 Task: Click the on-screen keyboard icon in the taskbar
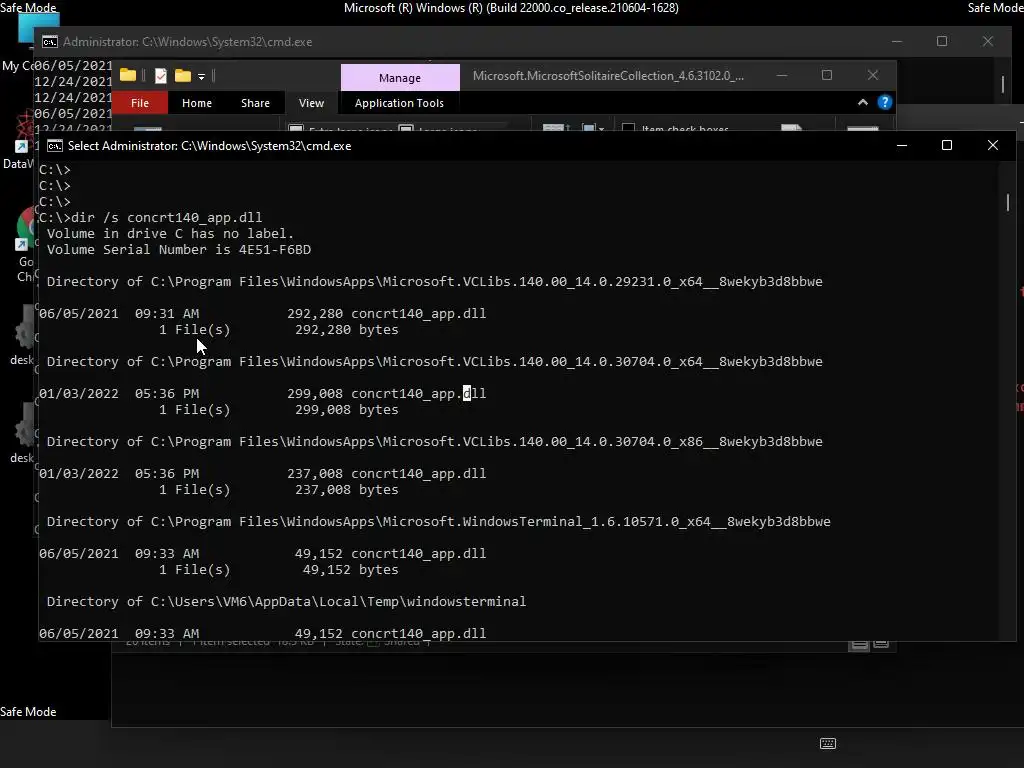827,743
